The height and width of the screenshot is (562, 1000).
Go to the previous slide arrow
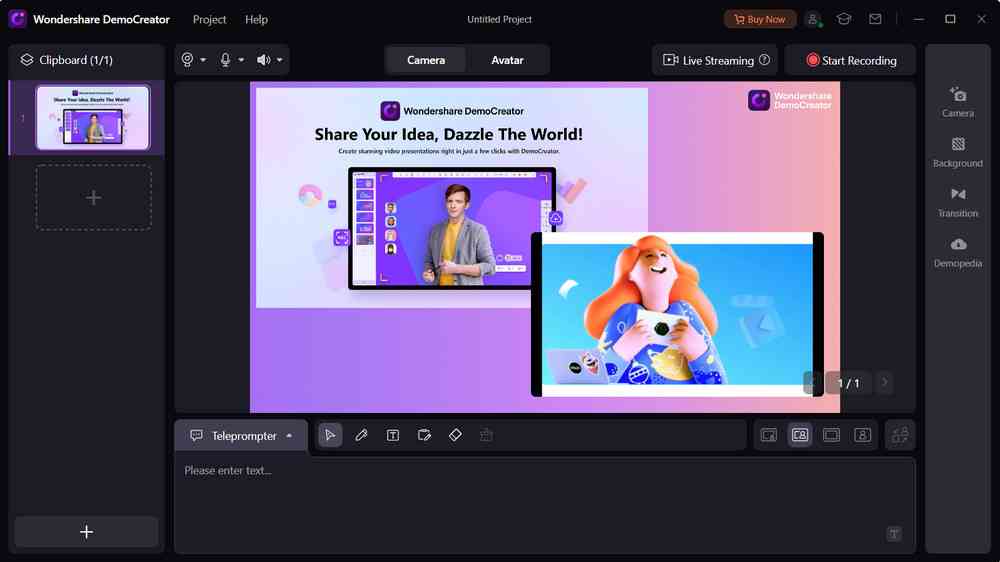[812, 383]
